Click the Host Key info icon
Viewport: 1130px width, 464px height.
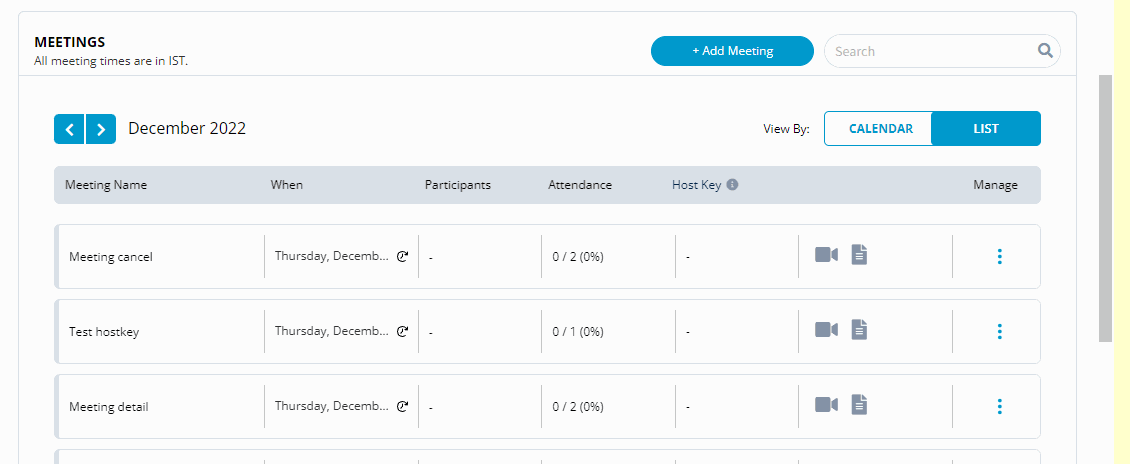732,185
